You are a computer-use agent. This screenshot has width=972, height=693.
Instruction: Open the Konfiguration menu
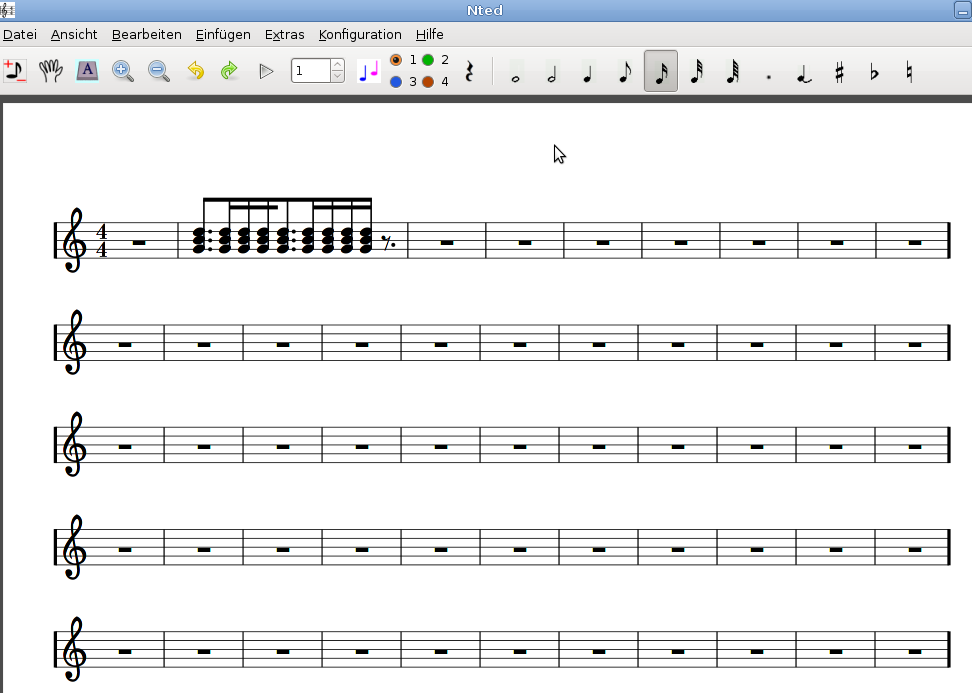(x=360, y=34)
